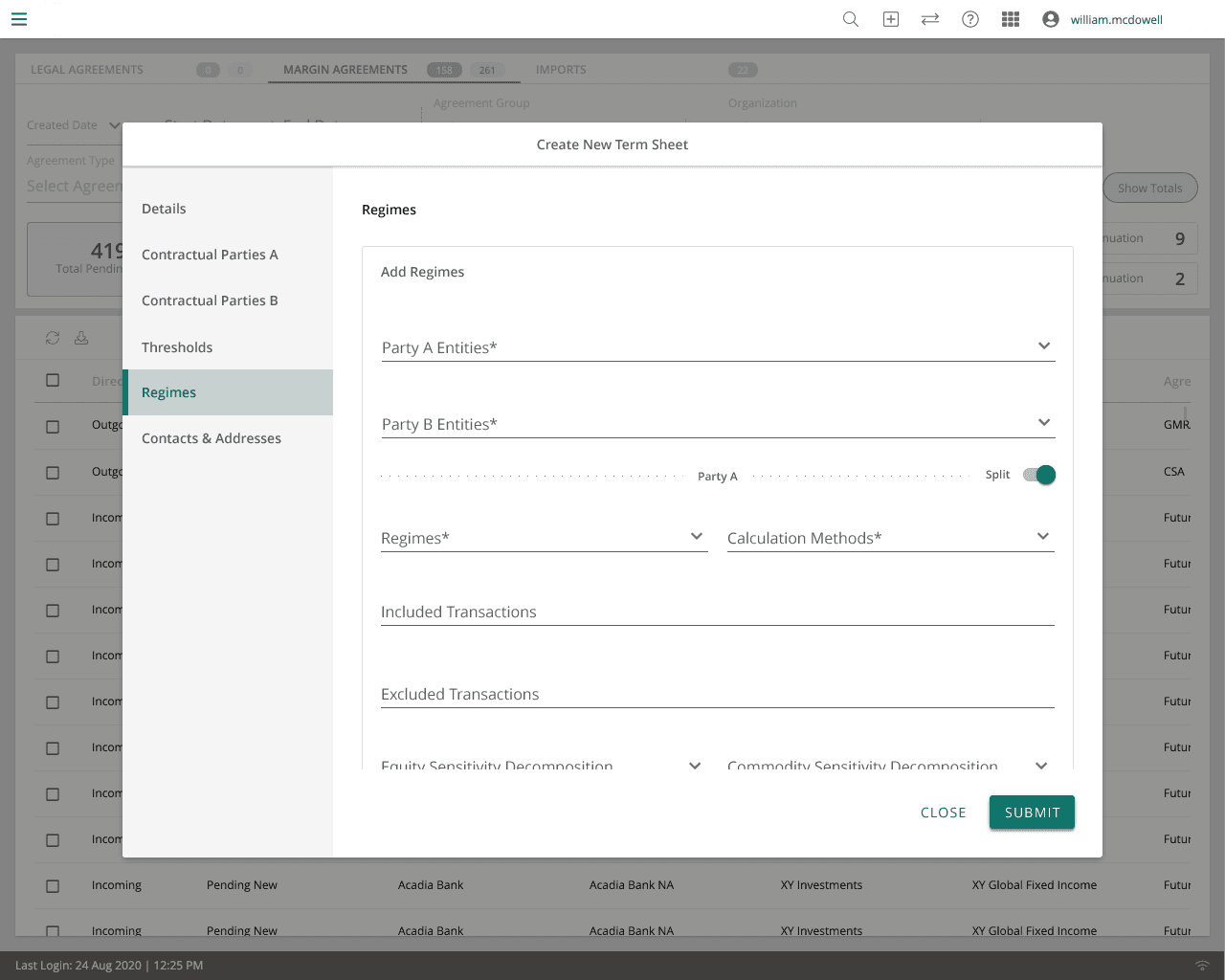The width and height of the screenshot is (1225, 980).
Task: Switch to the Thresholds section
Action: [177, 347]
